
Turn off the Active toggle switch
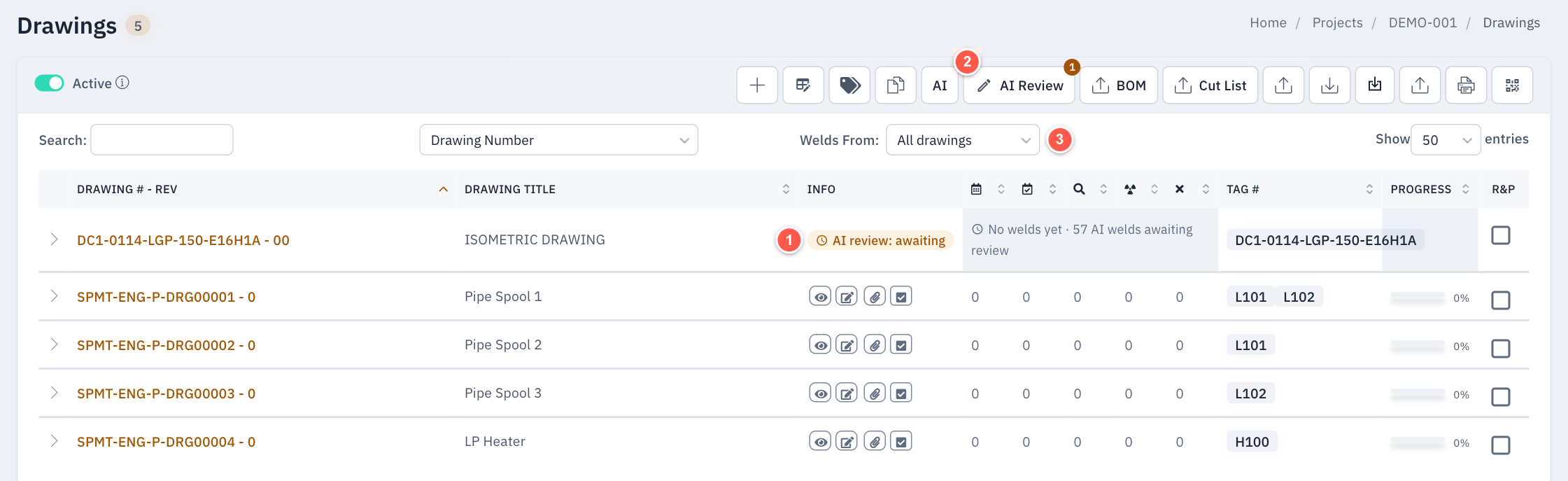pyautogui.click(x=49, y=83)
